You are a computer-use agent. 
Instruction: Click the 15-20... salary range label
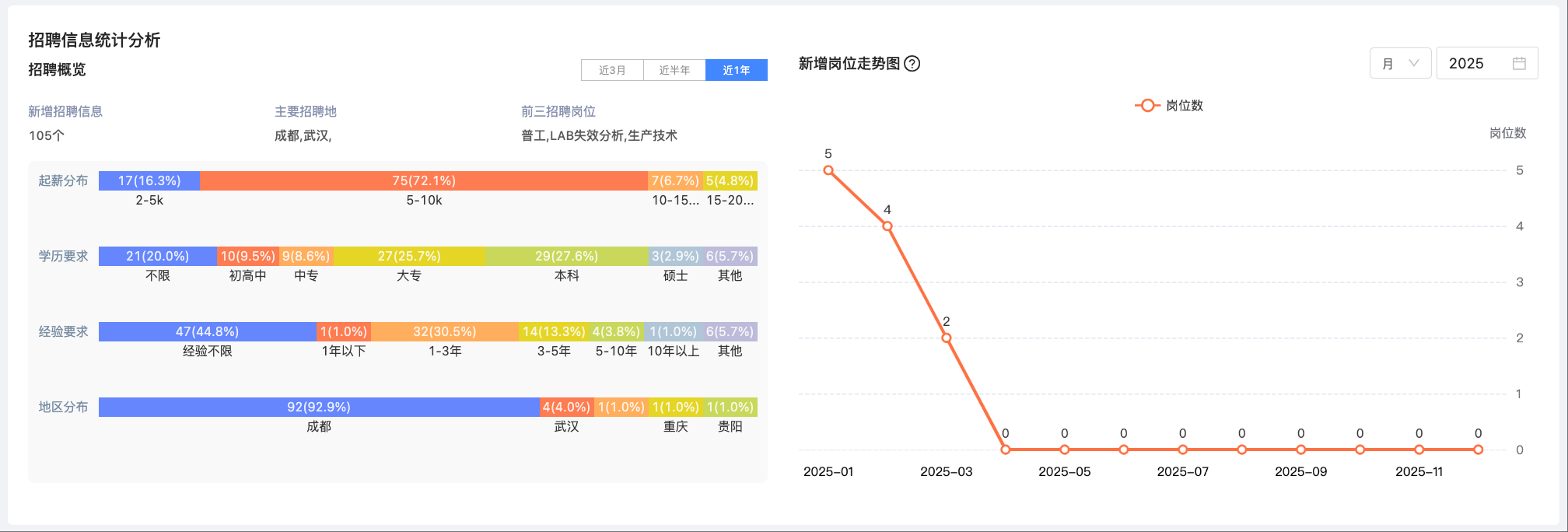point(730,200)
